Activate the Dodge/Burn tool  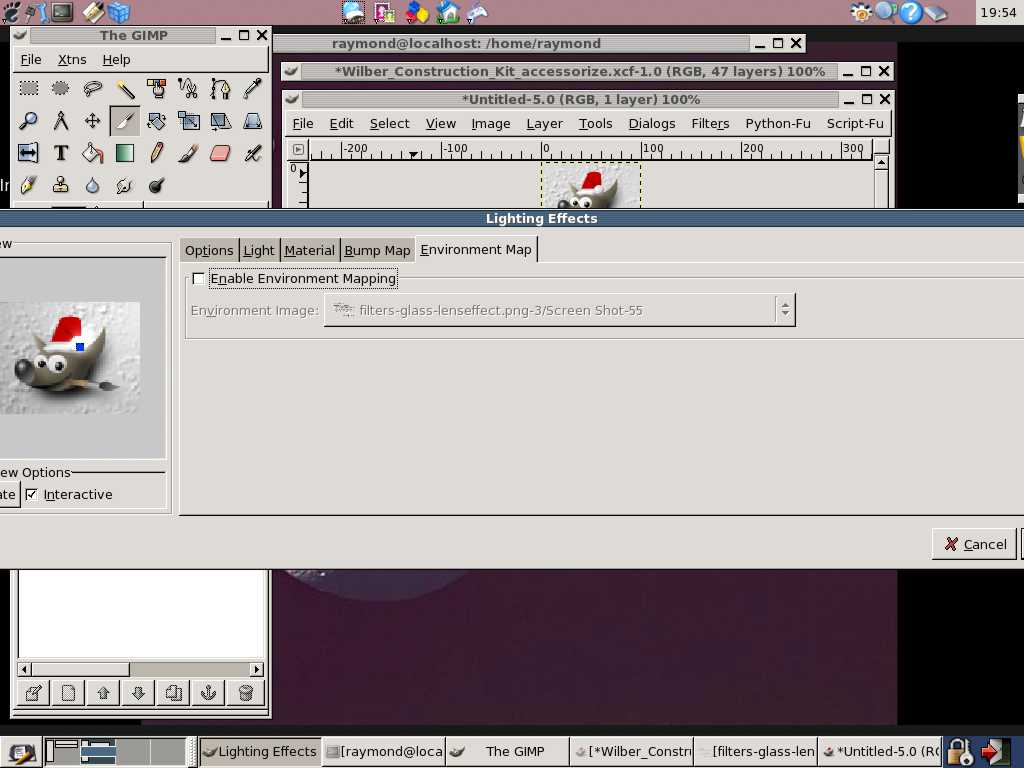(x=156, y=185)
